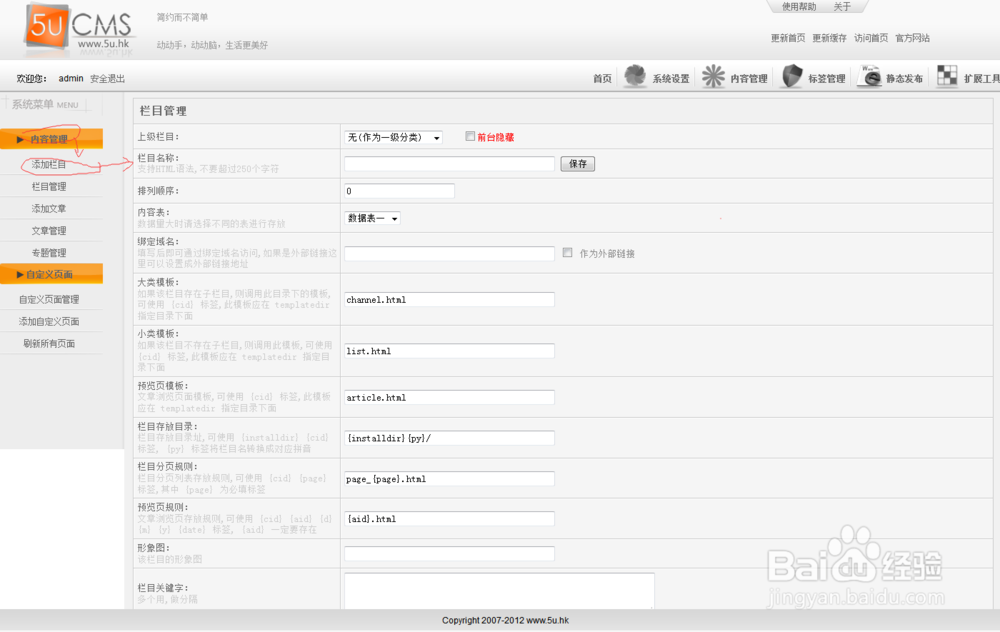Open the 扩展工具 grid icon
The height and width of the screenshot is (632, 1000).
point(947,76)
